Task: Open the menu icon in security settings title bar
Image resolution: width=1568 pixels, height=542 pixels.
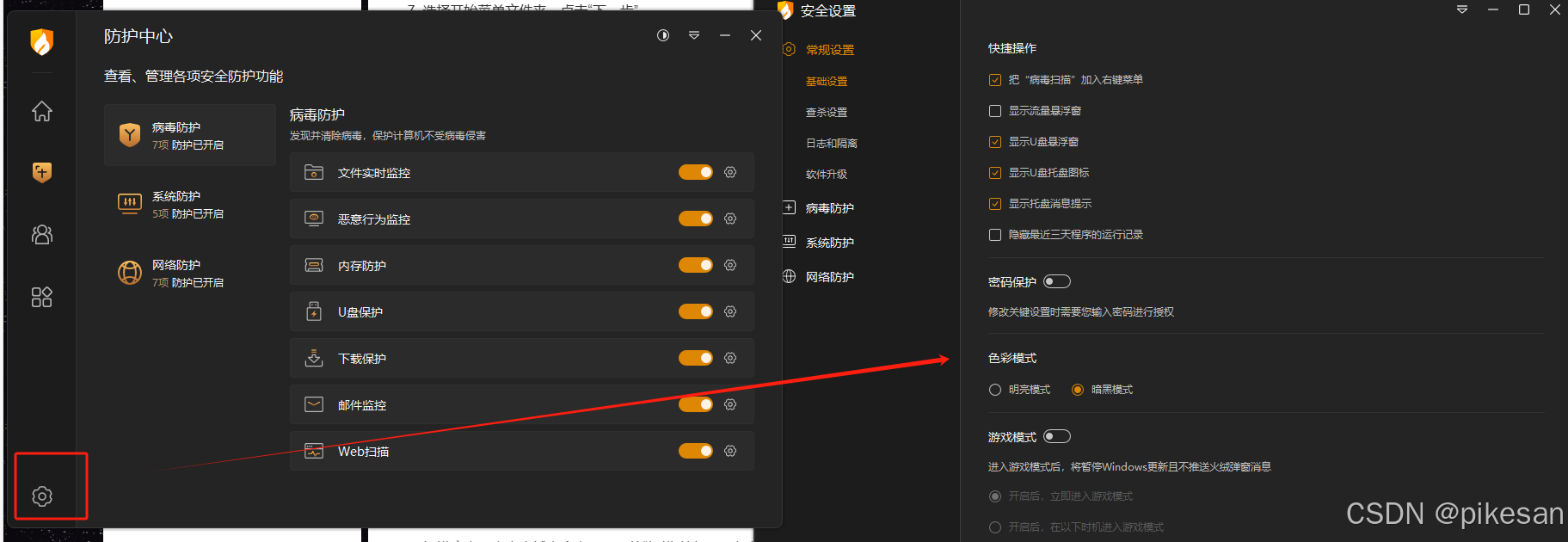Action: (1462, 9)
